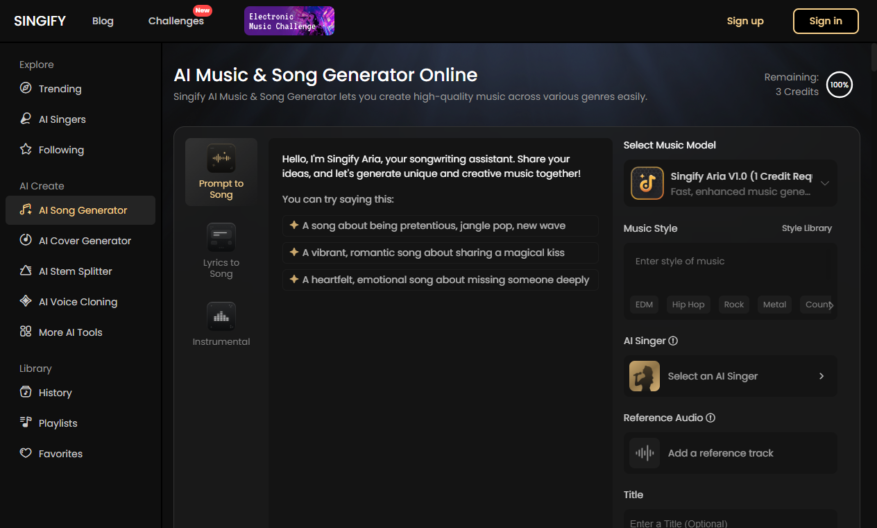Choose the 'being pretentious, jangle pop' suggestion
This screenshot has width=877, height=528.
(440, 226)
